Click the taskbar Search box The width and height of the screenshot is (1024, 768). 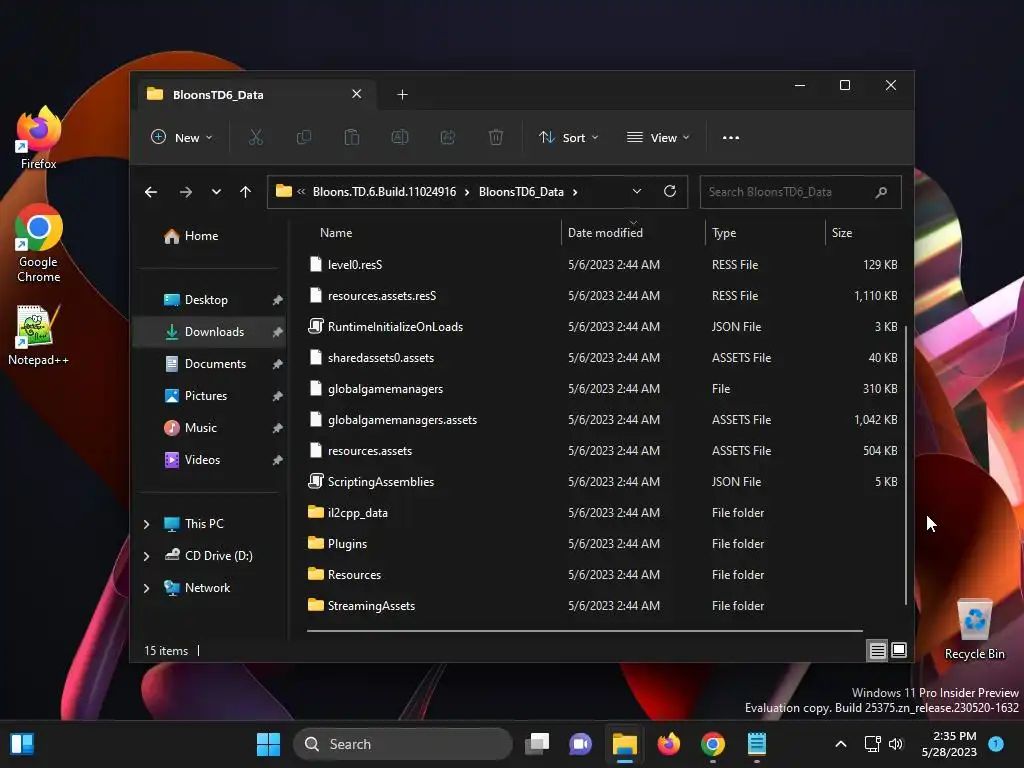(x=403, y=744)
